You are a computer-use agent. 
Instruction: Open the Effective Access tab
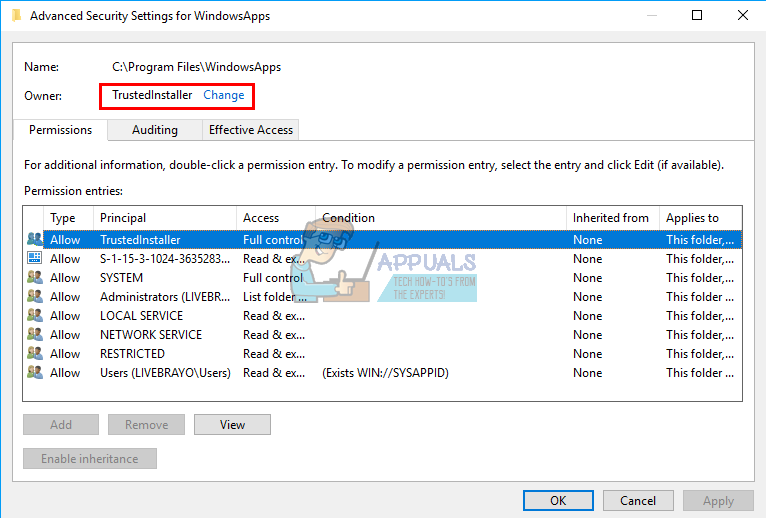point(251,130)
